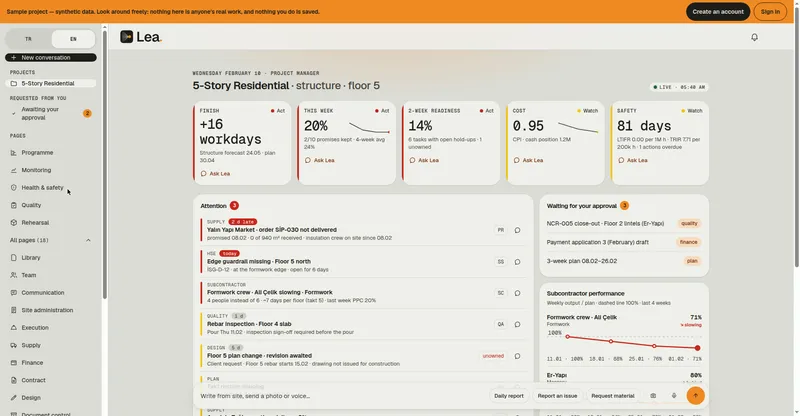Click the Finance card icon
Viewport: 800px width, 416px height.
[14, 363]
